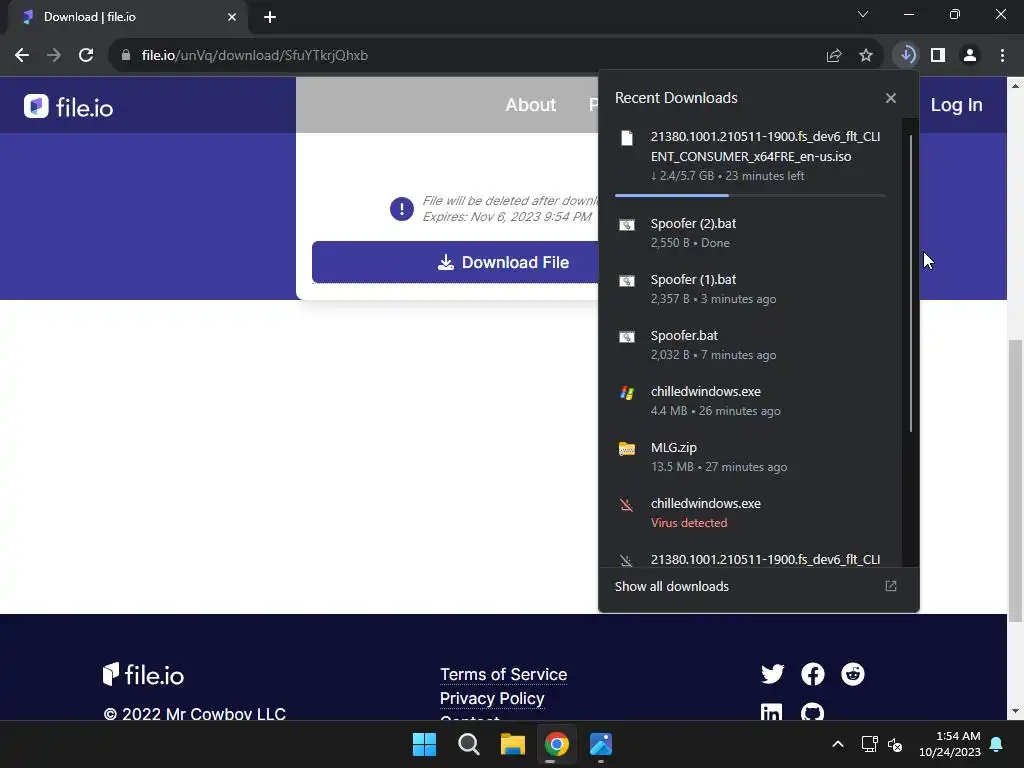Show hidden system tray icons
This screenshot has height=768, width=1024.
click(838, 744)
